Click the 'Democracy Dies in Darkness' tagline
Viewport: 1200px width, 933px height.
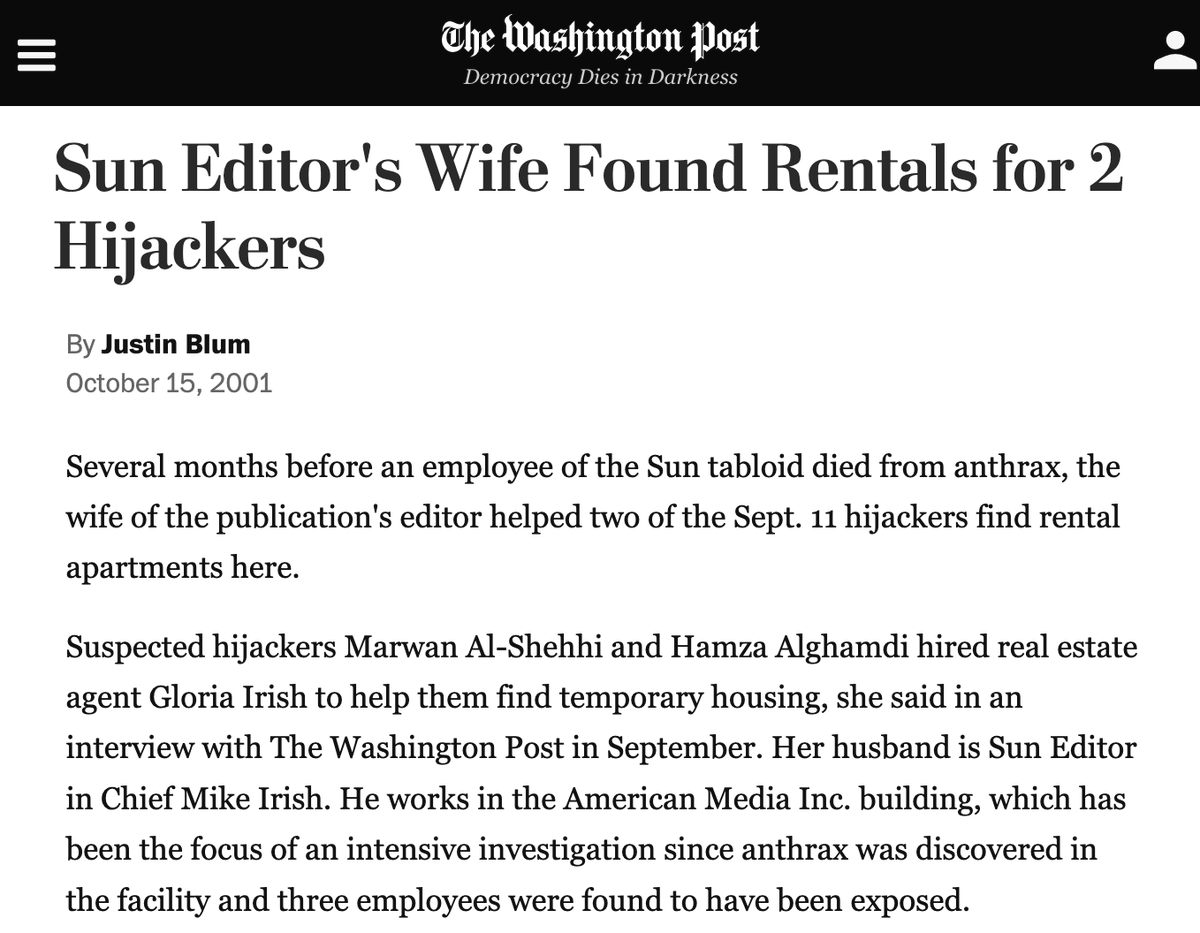600,78
